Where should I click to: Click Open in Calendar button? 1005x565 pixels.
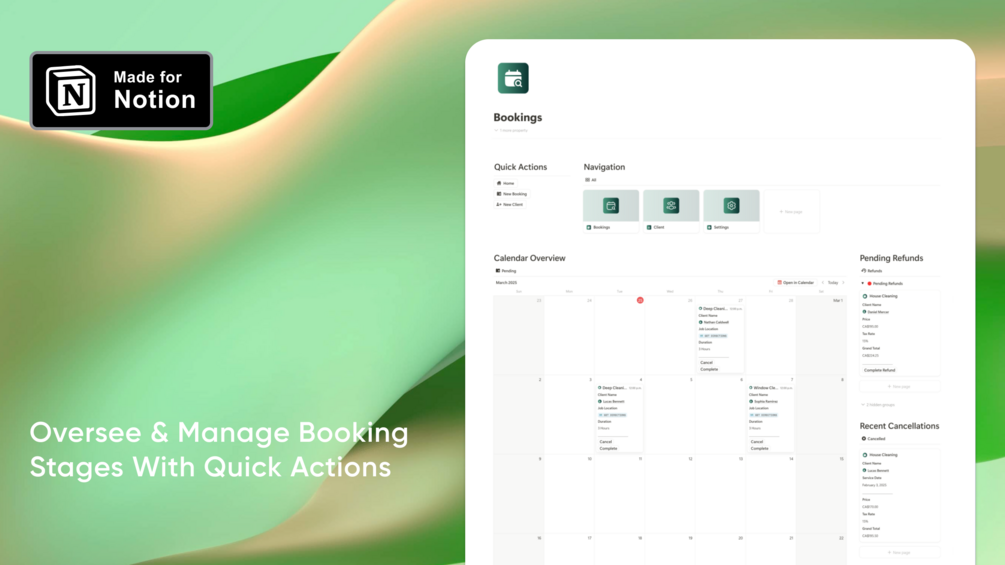click(x=795, y=282)
